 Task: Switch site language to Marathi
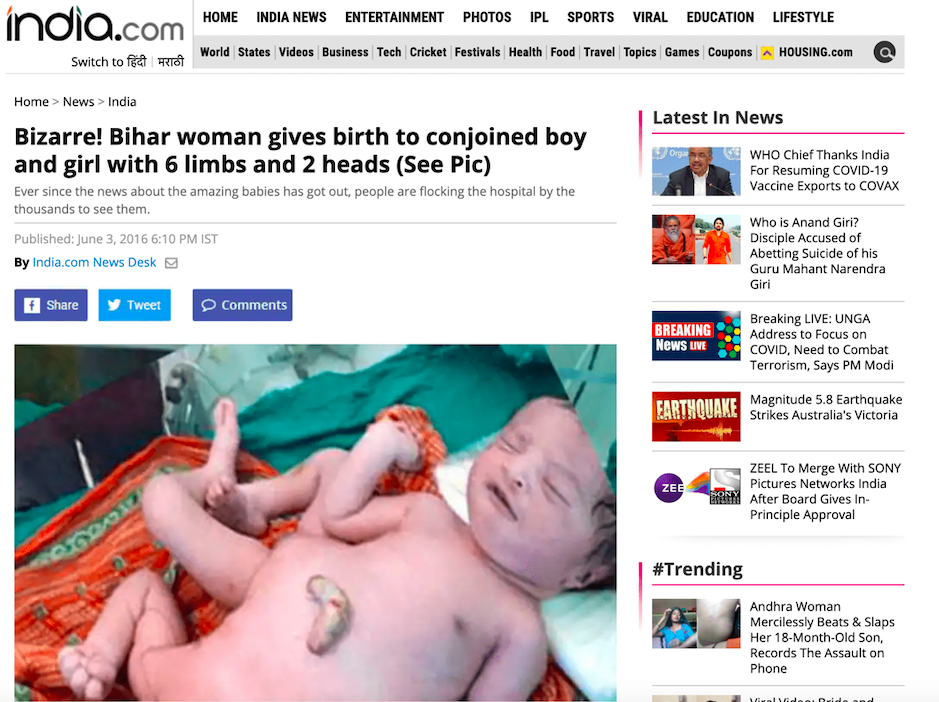[171, 62]
